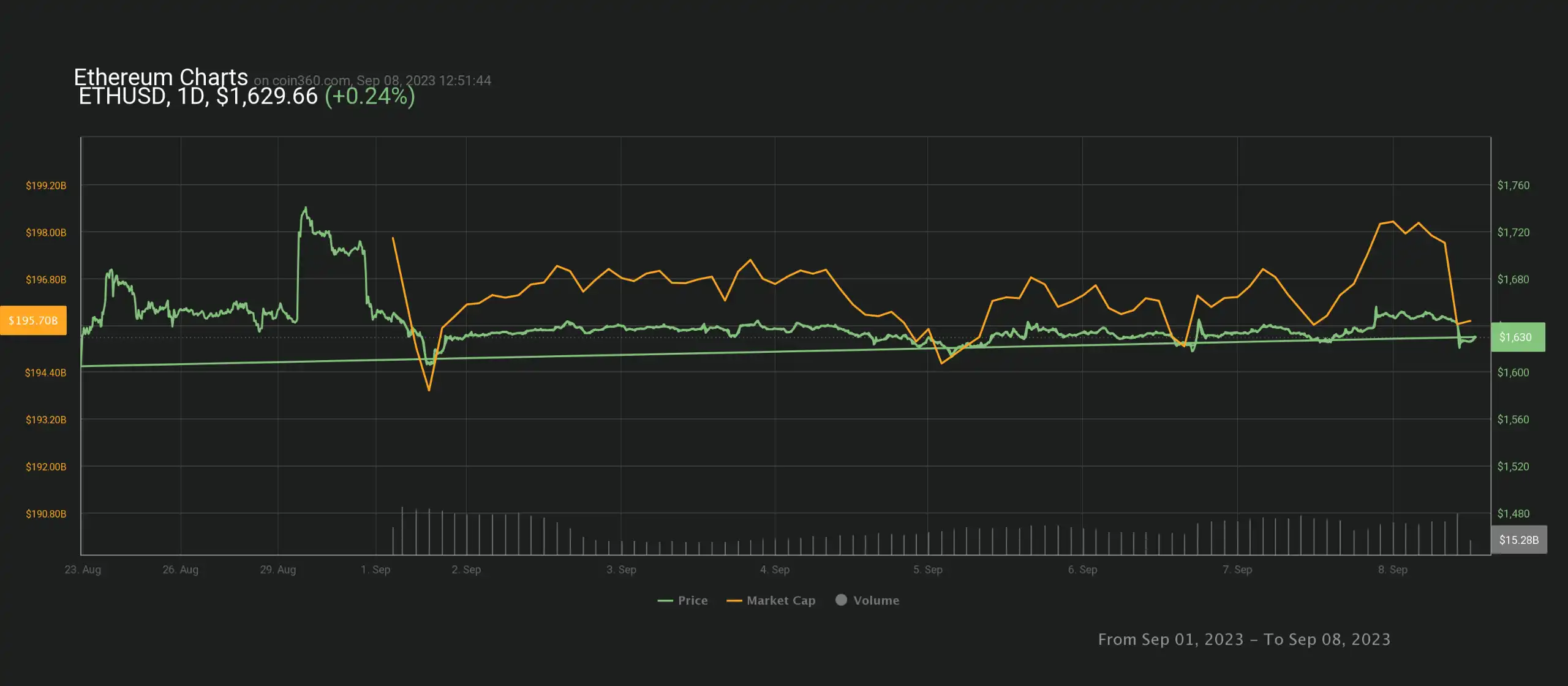Toggle the Price series in legend
Image resolution: width=1568 pixels, height=686 pixels.
click(x=692, y=600)
